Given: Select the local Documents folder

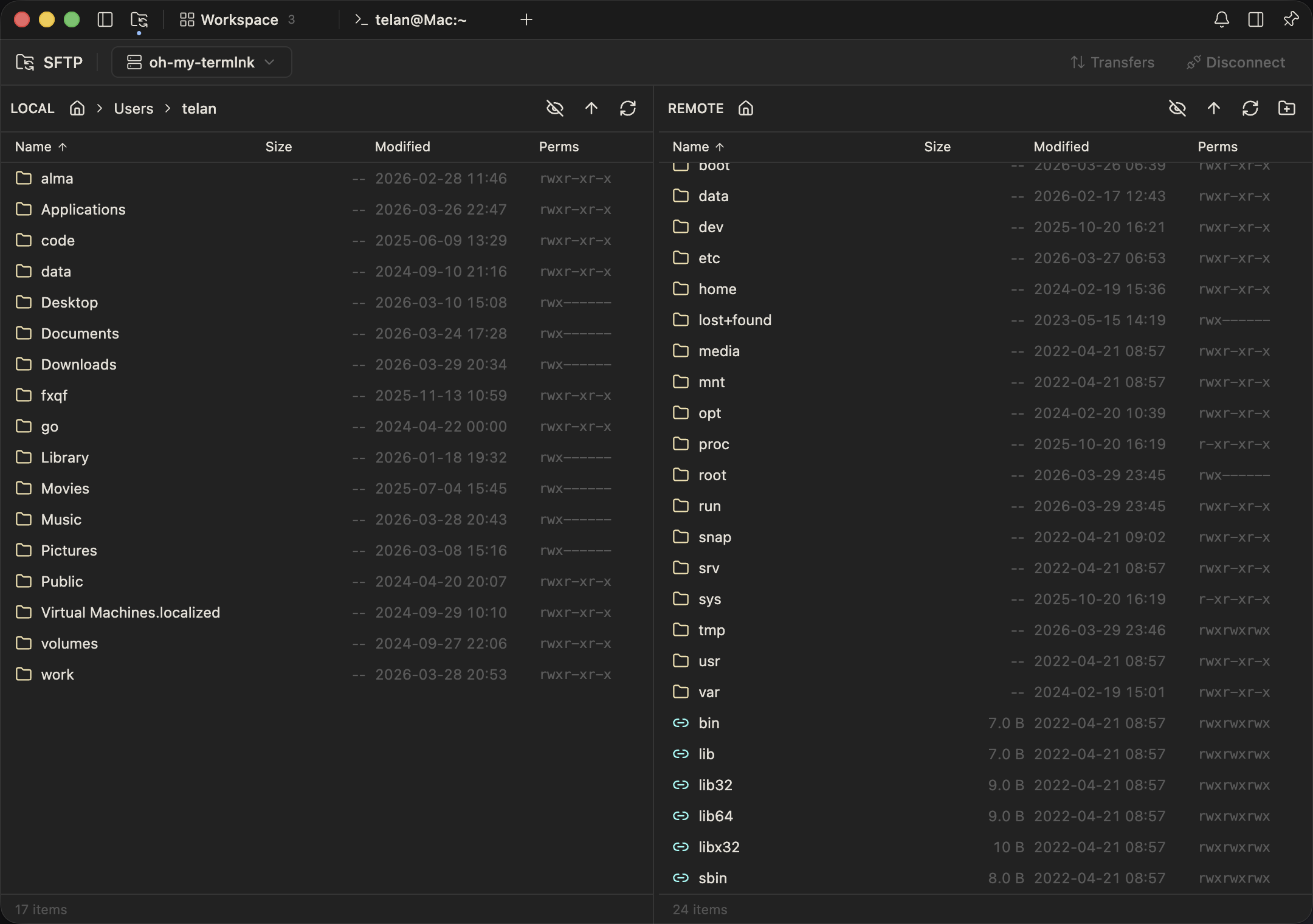Looking at the screenshot, I should 326,333.
